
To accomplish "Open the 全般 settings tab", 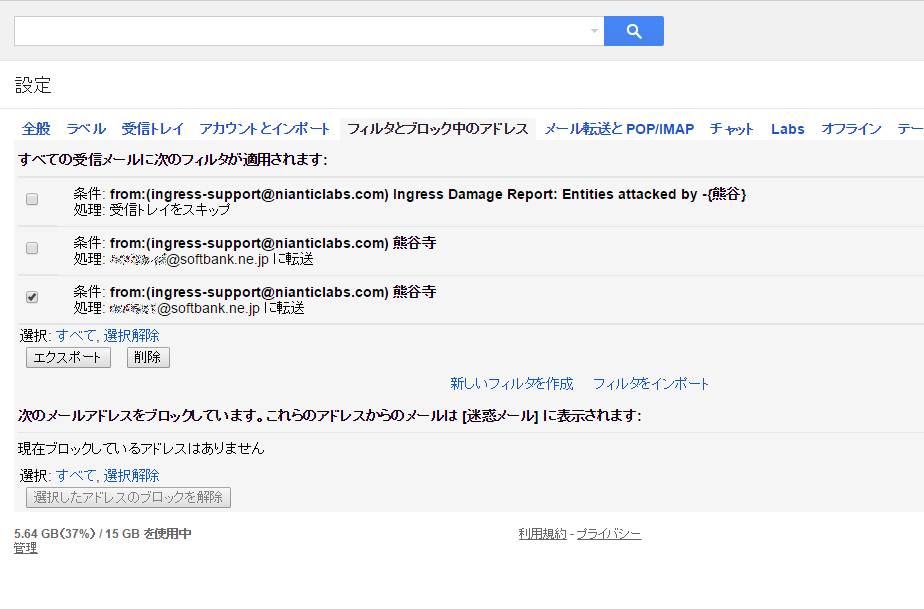I will pos(36,129).
